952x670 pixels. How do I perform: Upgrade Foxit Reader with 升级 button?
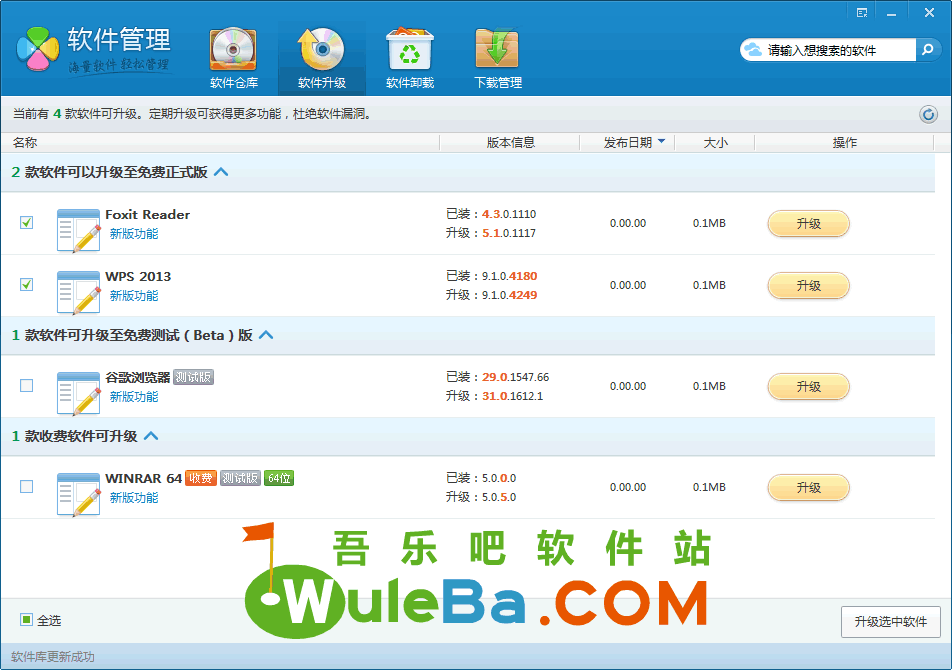point(809,224)
